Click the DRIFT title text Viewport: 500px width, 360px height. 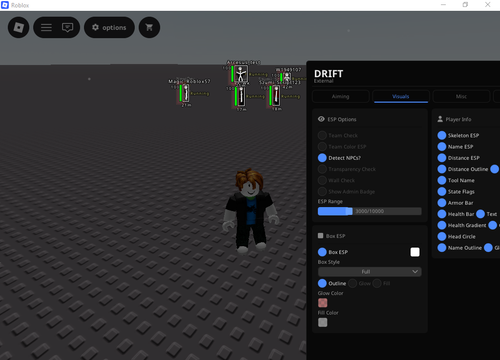pos(328,74)
